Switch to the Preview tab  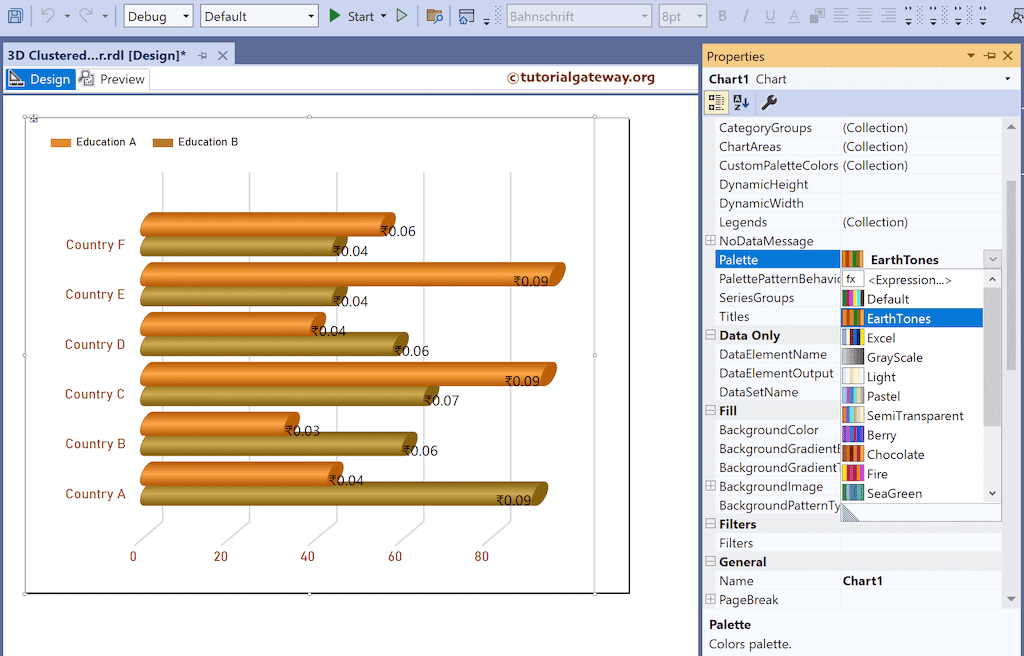point(112,79)
